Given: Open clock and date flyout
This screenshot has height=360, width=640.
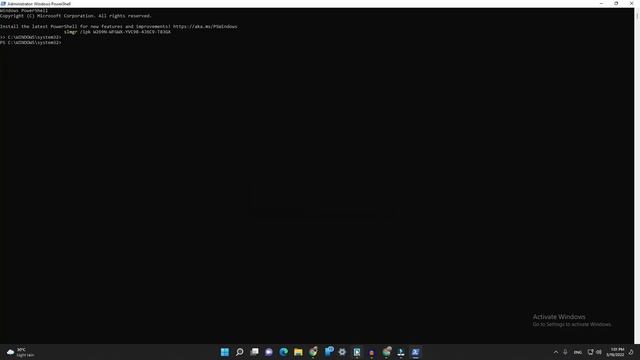Looking at the screenshot, I should (615, 352).
